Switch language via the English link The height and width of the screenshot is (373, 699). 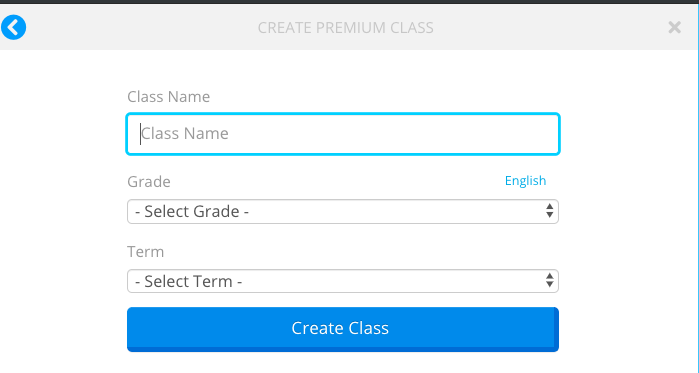coord(525,180)
